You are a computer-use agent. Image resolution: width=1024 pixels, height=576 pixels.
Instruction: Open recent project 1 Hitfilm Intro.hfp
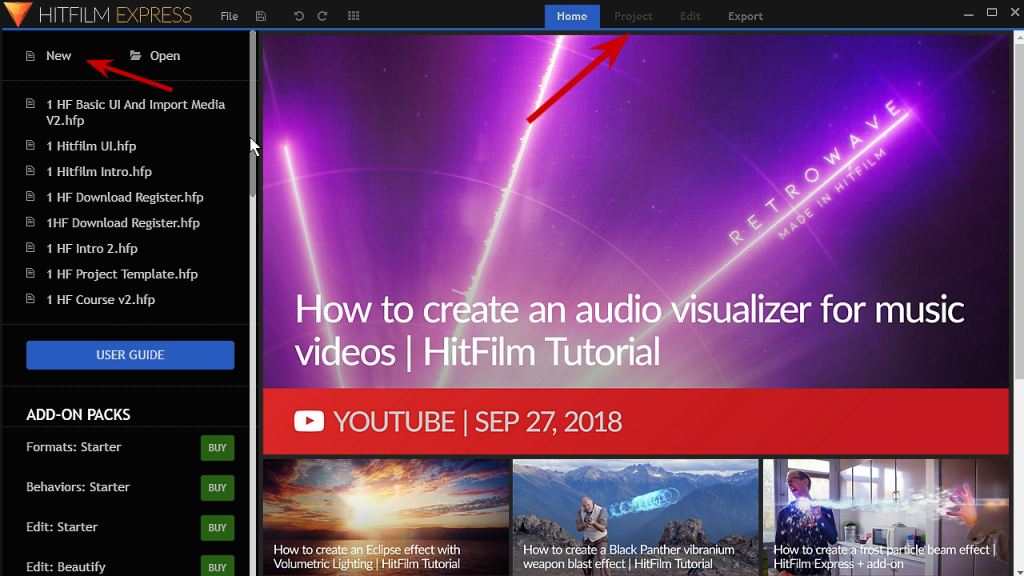point(99,172)
